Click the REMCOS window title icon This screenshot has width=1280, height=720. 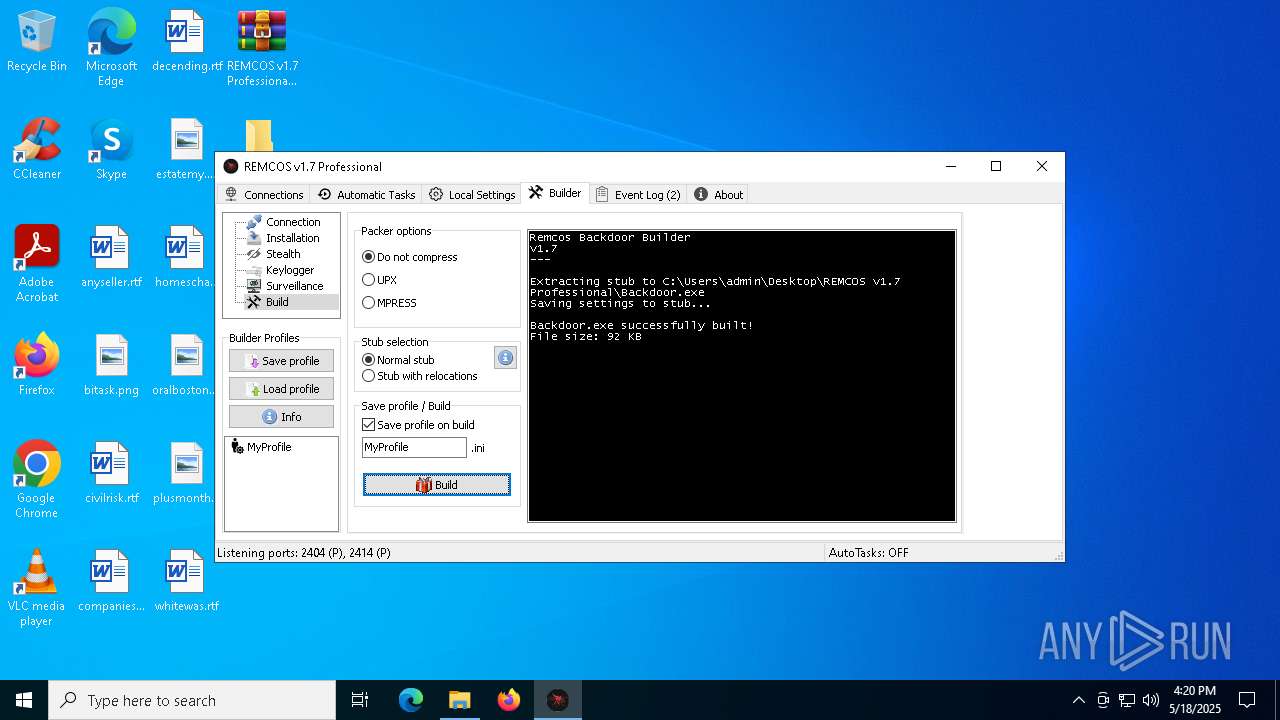pyautogui.click(x=231, y=167)
